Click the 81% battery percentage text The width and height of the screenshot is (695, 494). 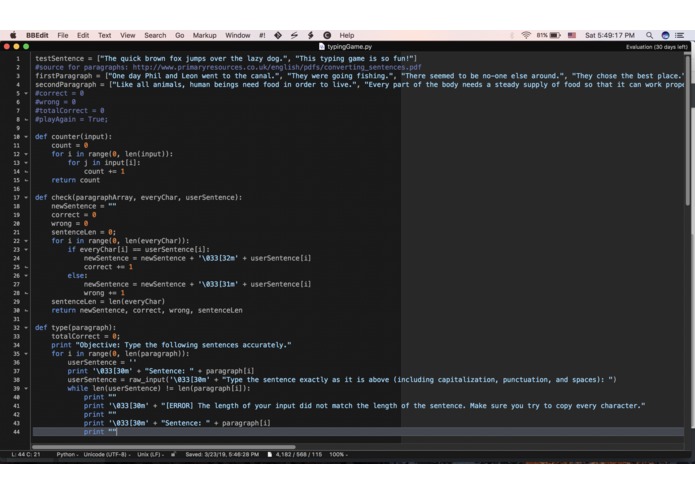click(542, 35)
